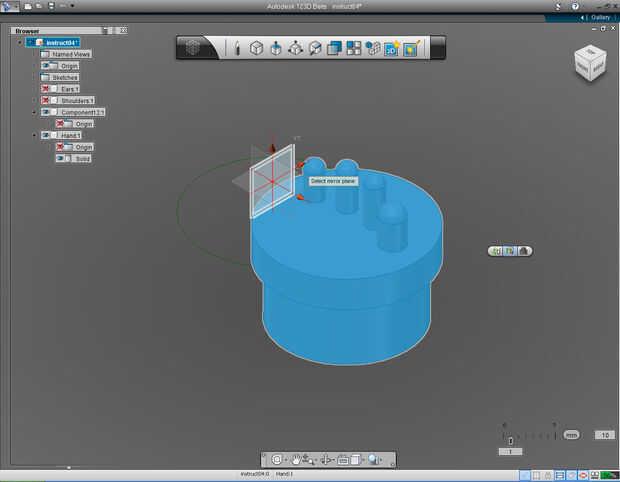Open the undo dropdown arrow in title bar

[72, 6]
